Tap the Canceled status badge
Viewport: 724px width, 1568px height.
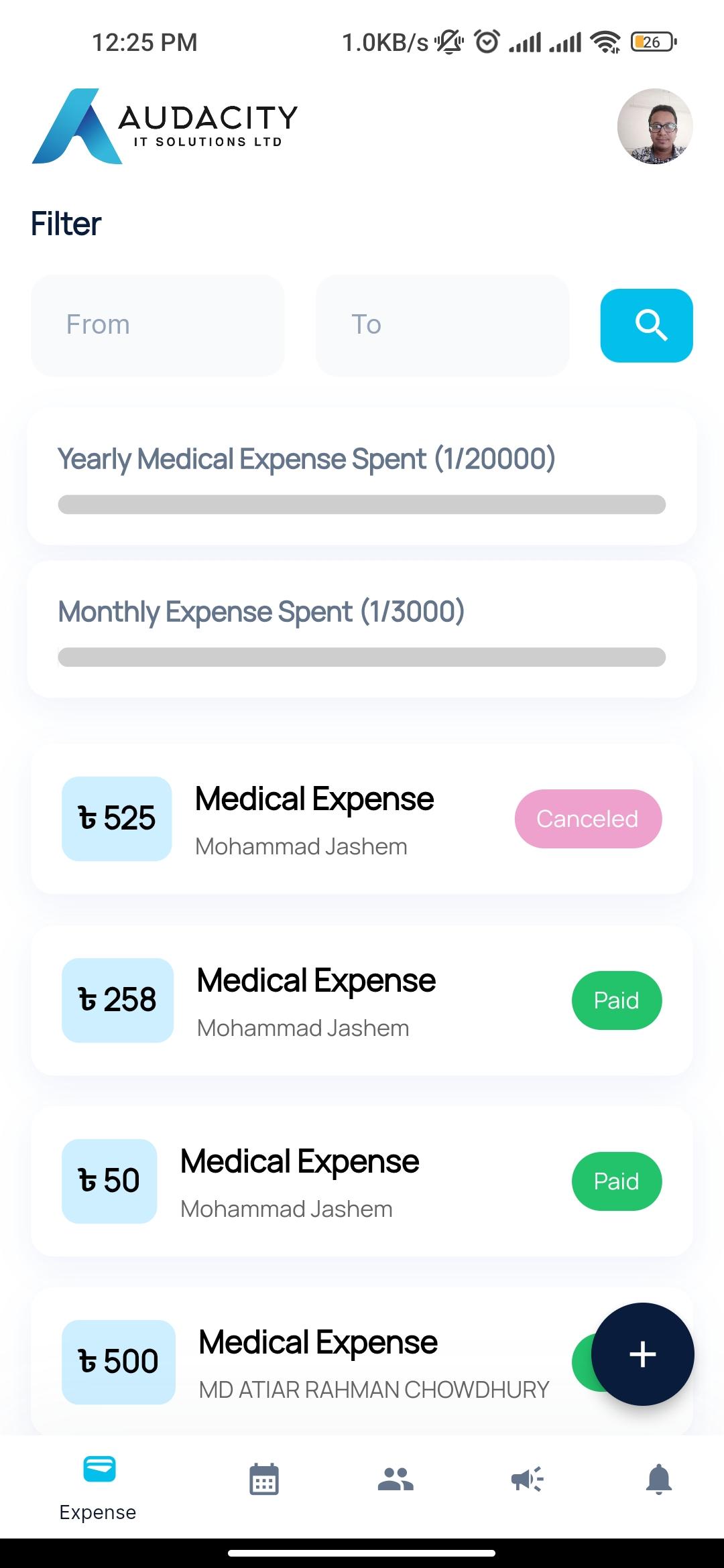(588, 819)
